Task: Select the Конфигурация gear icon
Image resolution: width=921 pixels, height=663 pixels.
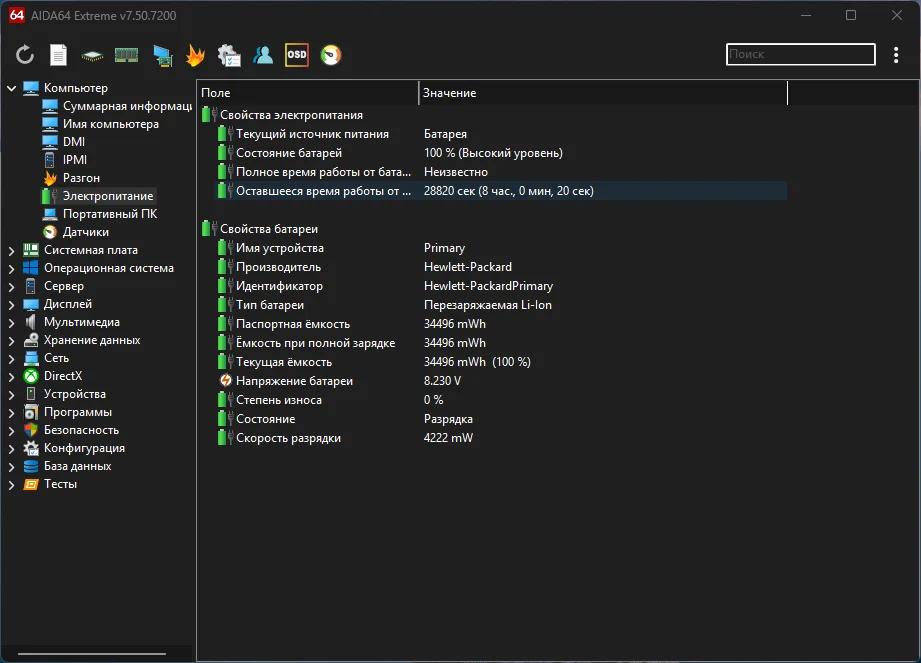Action: [x=31, y=448]
